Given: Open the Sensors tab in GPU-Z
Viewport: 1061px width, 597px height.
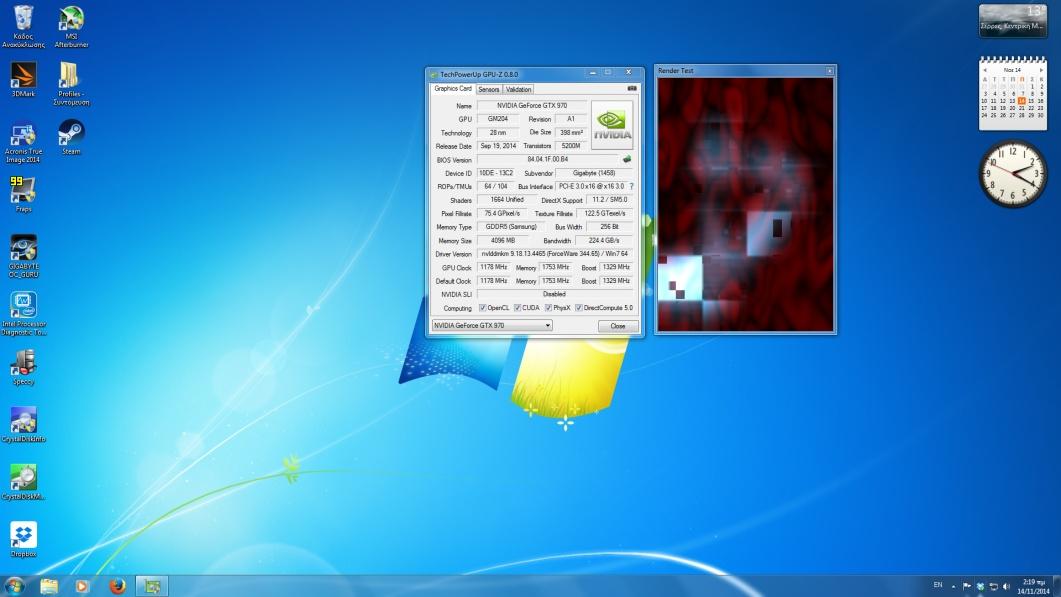Looking at the screenshot, I should 488,89.
